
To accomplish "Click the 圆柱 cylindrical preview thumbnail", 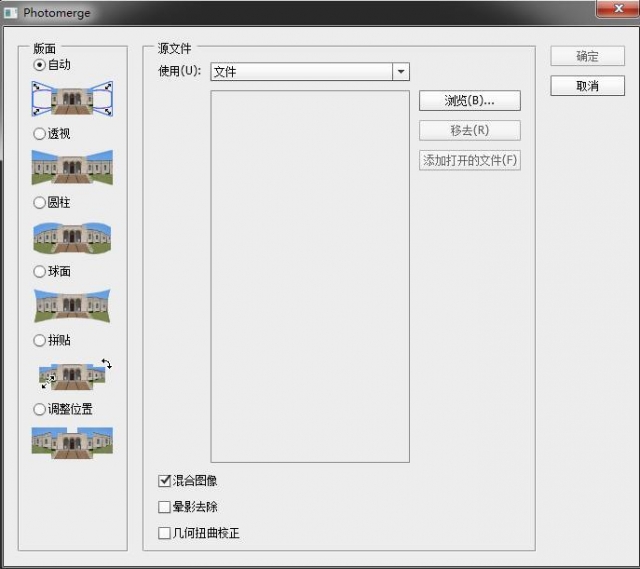I will pos(72,238).
